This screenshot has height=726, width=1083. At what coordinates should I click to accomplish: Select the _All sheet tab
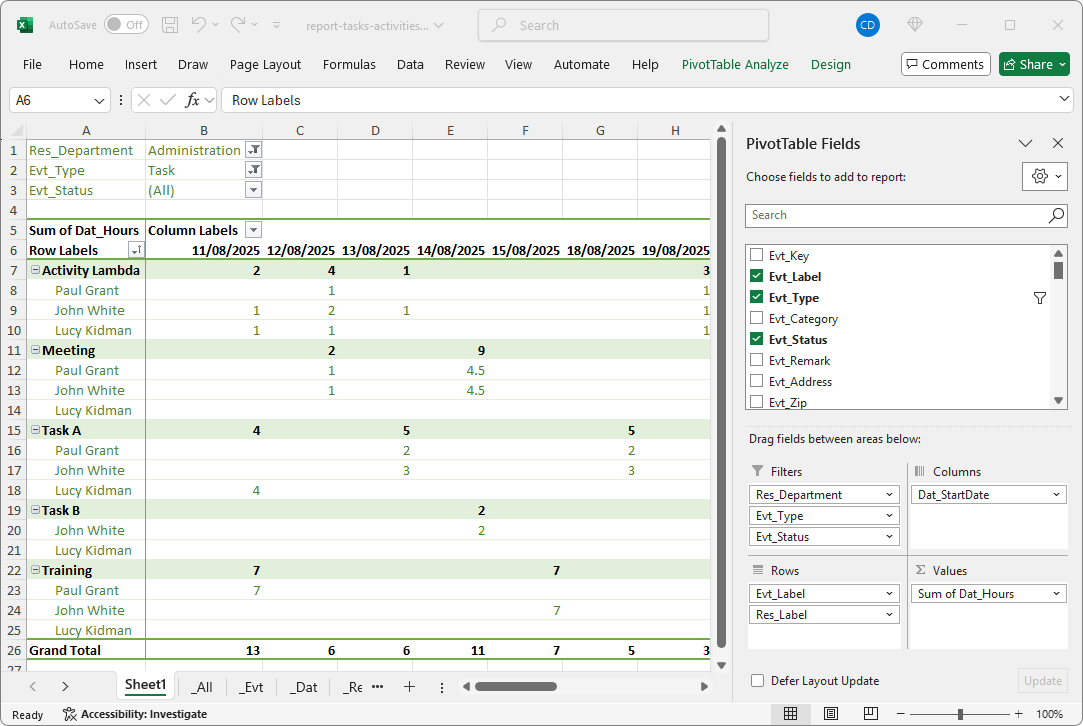[203, 686]
